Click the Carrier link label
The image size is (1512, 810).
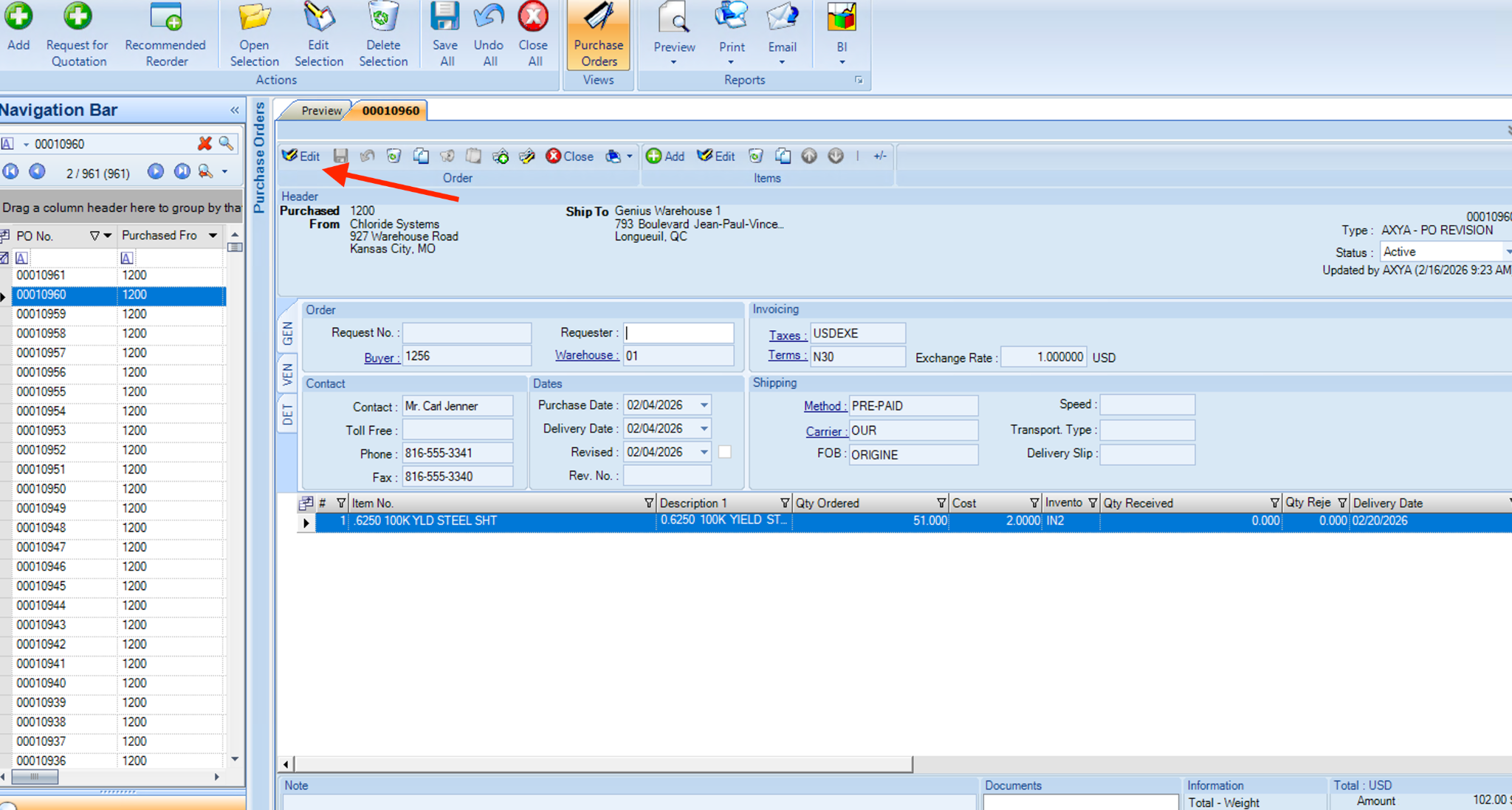point(825,431)
